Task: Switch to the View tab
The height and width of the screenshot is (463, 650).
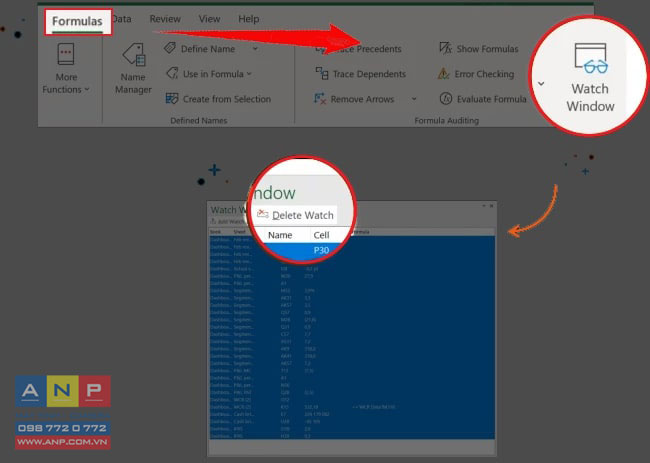Action: click(x=209, y=19)
